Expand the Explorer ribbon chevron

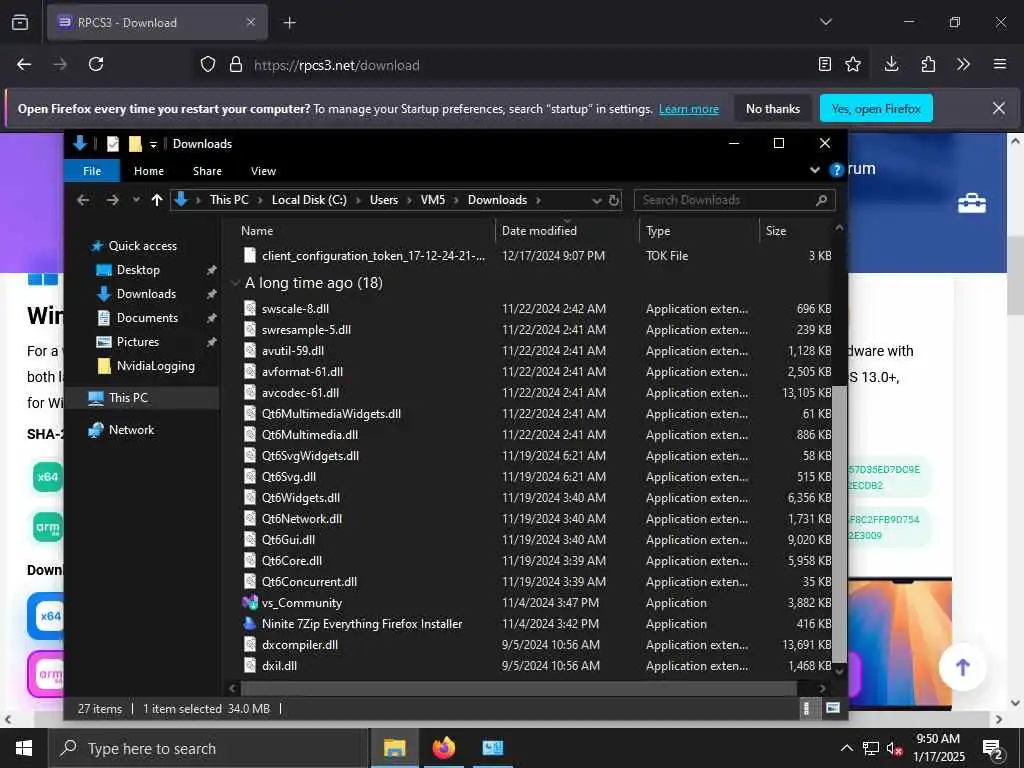click(815, 170)
